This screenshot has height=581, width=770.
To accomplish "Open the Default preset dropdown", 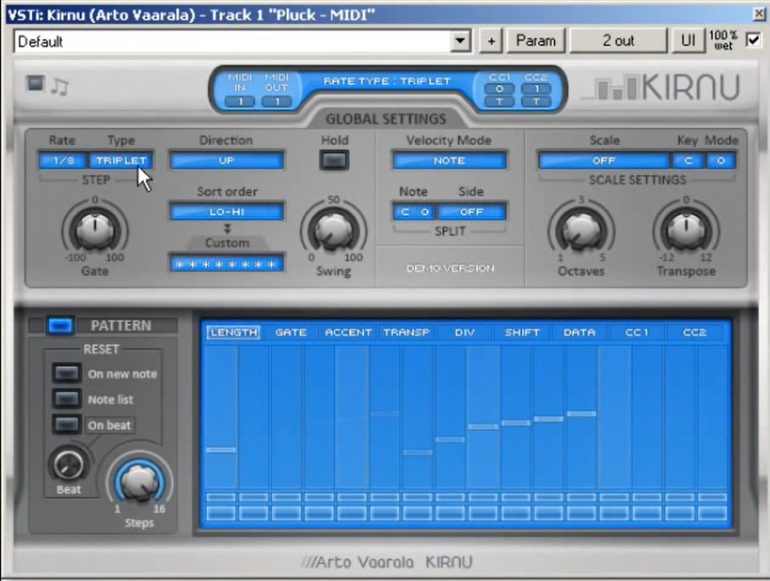I will [460, 41].
